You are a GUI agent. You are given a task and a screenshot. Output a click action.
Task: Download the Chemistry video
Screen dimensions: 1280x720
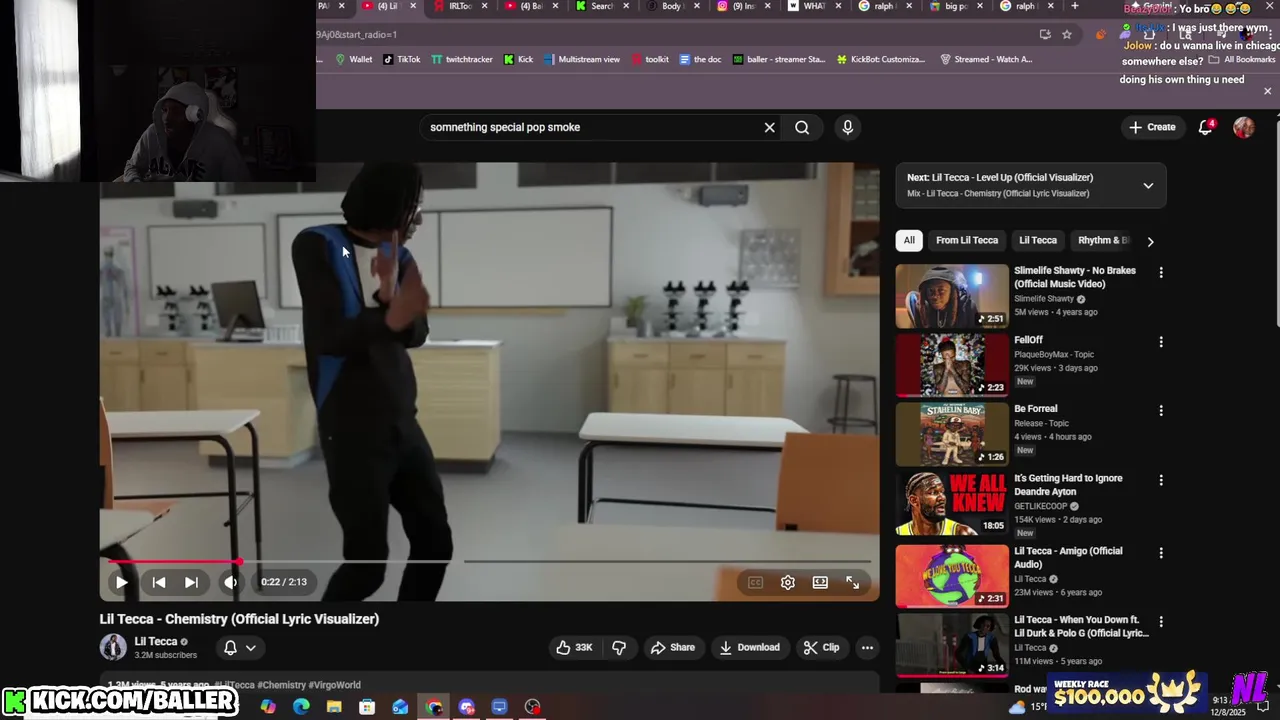coord(749,648)
